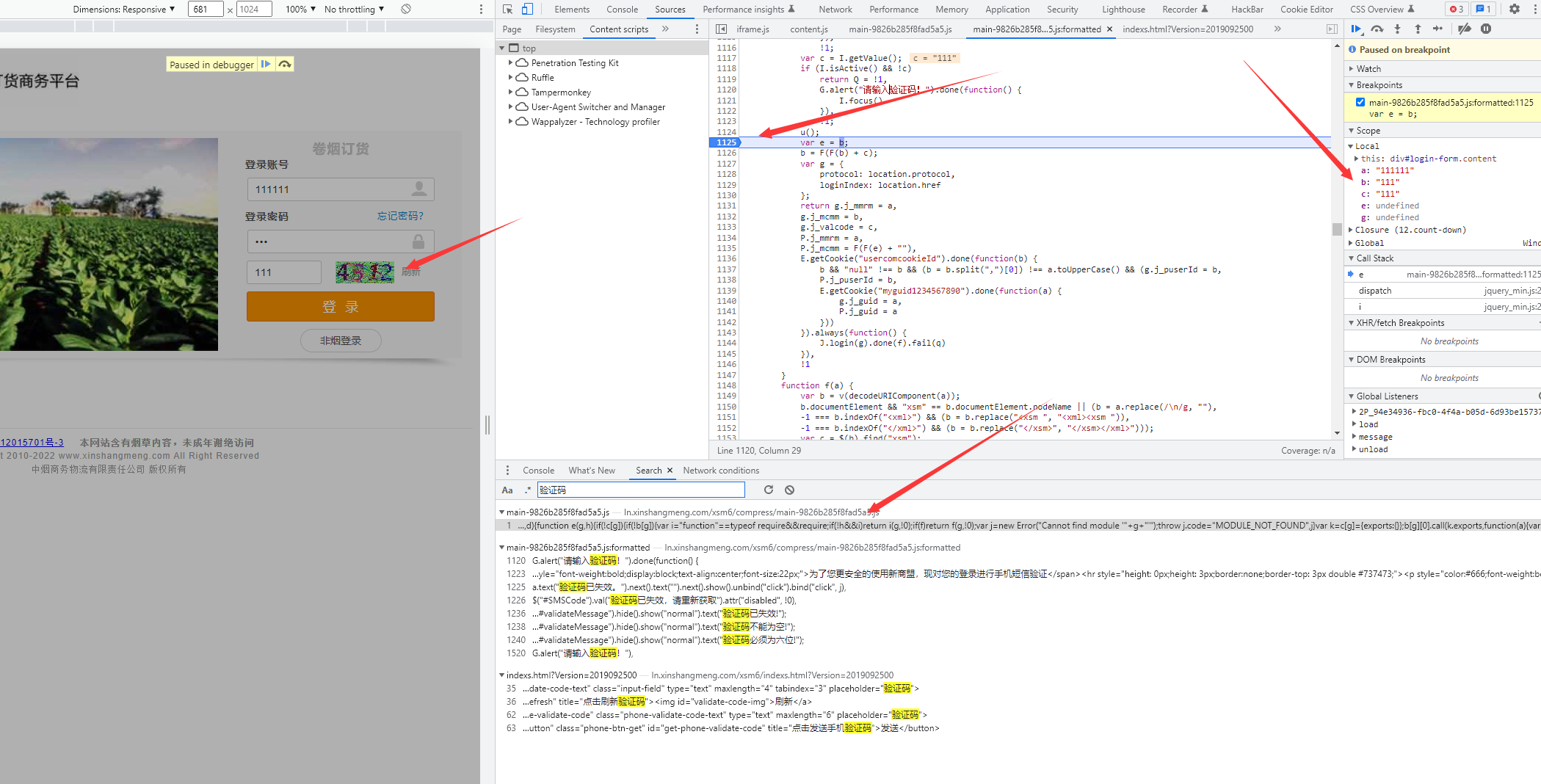Image resolution: width=1541 pixels, height=784 pixels.
Task: Click the Step arrow icon
Action: pos(1437,29)
